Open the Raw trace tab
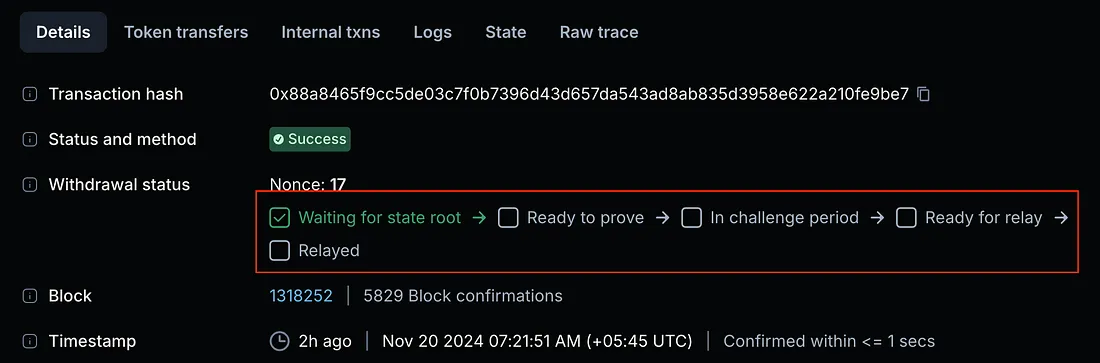Image resolution: width=1100 pixels, height=363 pixels. (599, 32)
